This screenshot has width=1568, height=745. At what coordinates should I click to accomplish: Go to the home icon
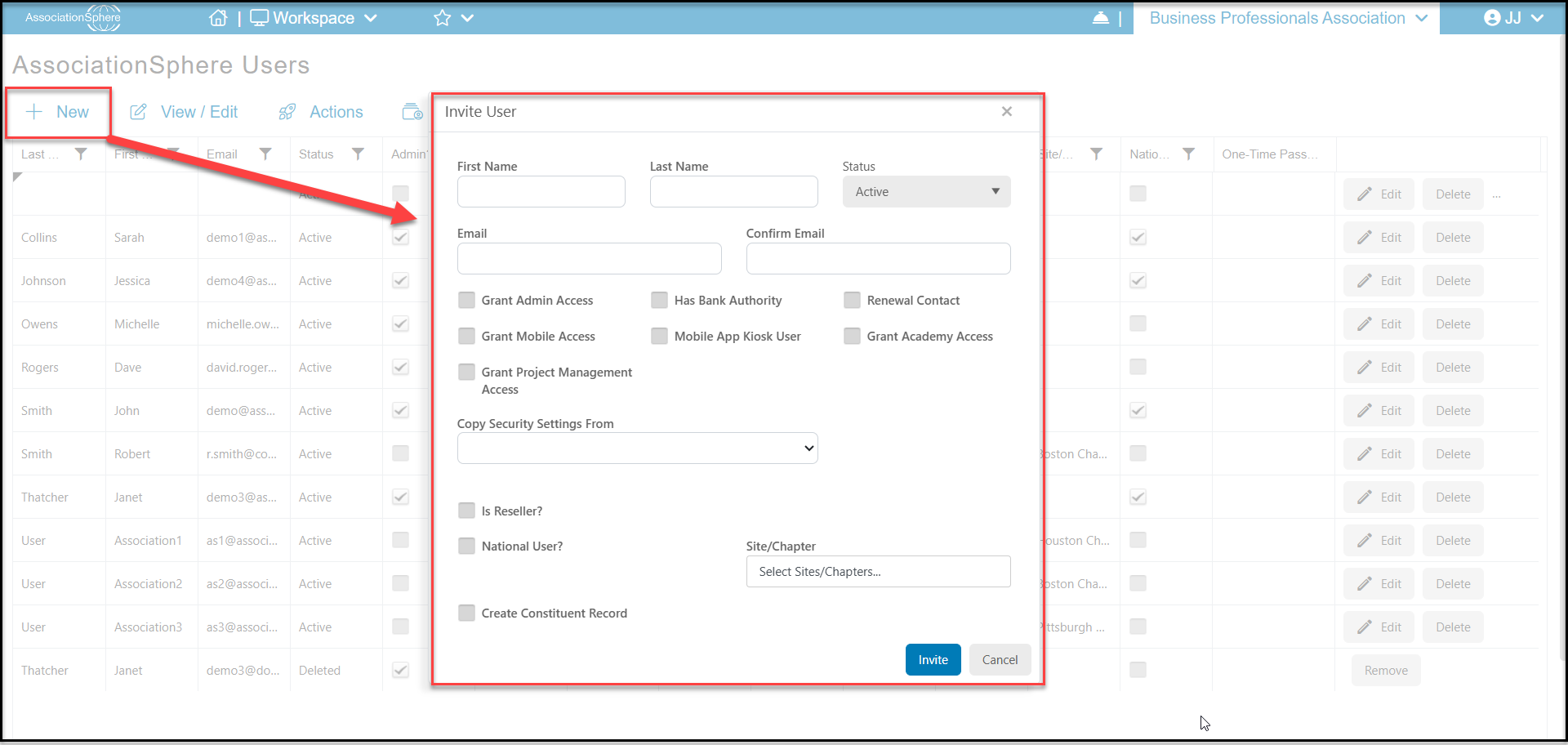tap(218, 18)
